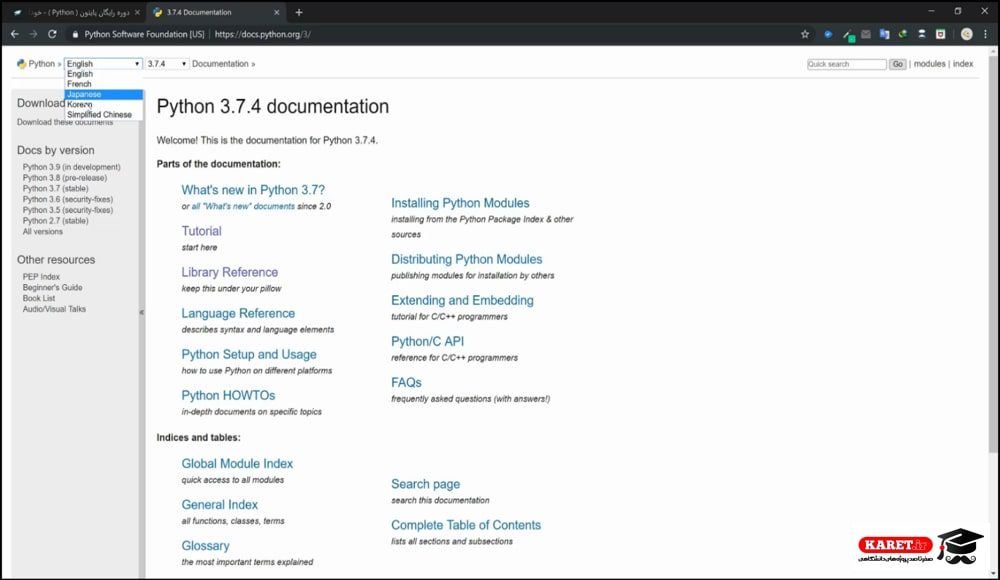1000x580 pixels.
Task: Click the browser forward arrow
Action: pyautogui.click(x=33, y=34)
